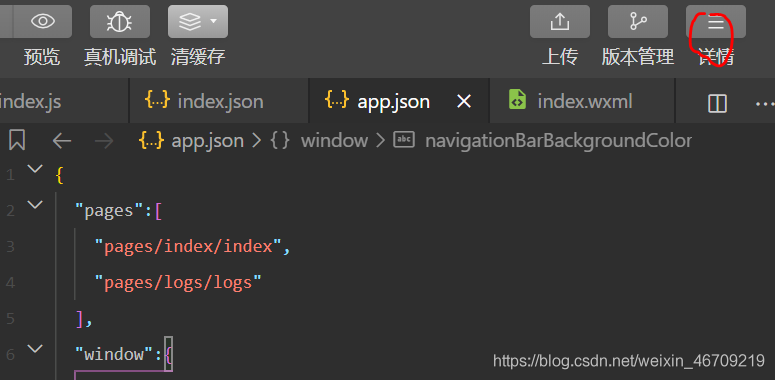This screenshot has width=775, height=380.
Task: Collapse the pages array fold arrow
Action: point(35,204)
